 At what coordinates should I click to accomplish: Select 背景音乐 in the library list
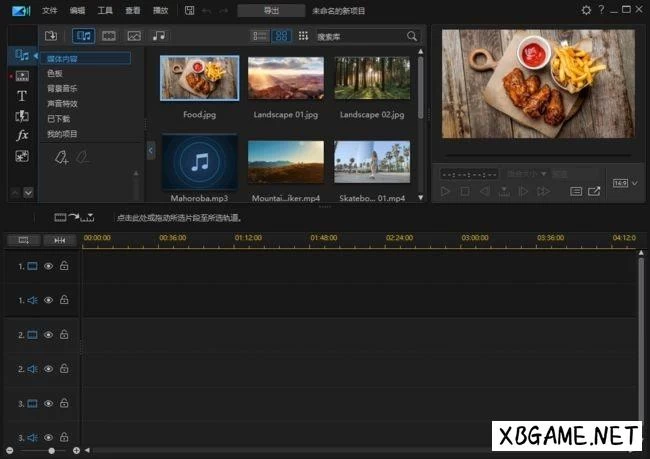click(61, 88)
